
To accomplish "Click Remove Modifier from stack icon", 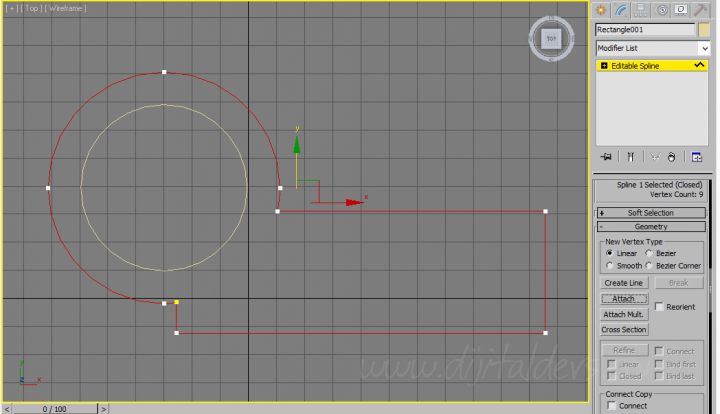I will [x=672, y=157].
